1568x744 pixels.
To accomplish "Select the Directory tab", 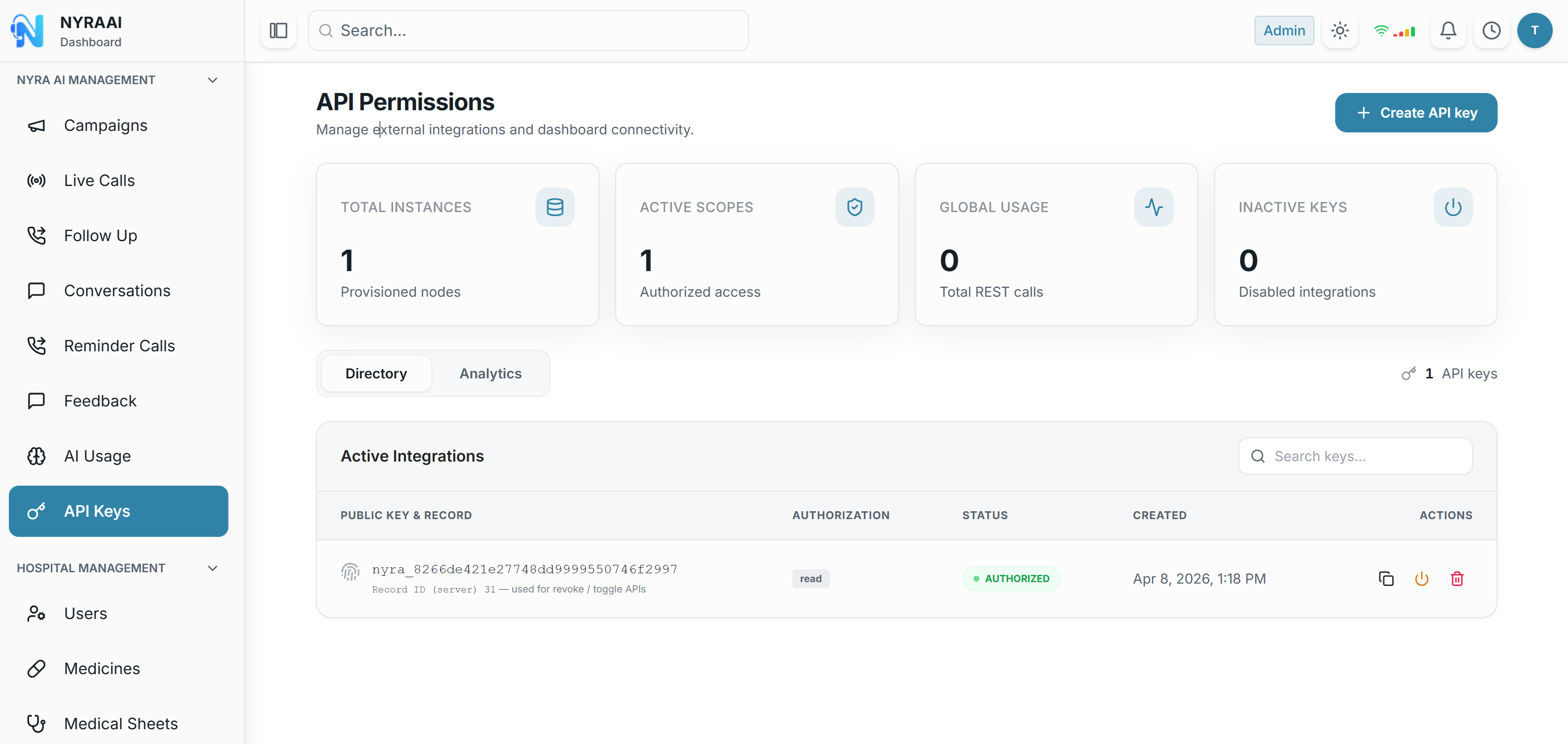I will point(376,373).
